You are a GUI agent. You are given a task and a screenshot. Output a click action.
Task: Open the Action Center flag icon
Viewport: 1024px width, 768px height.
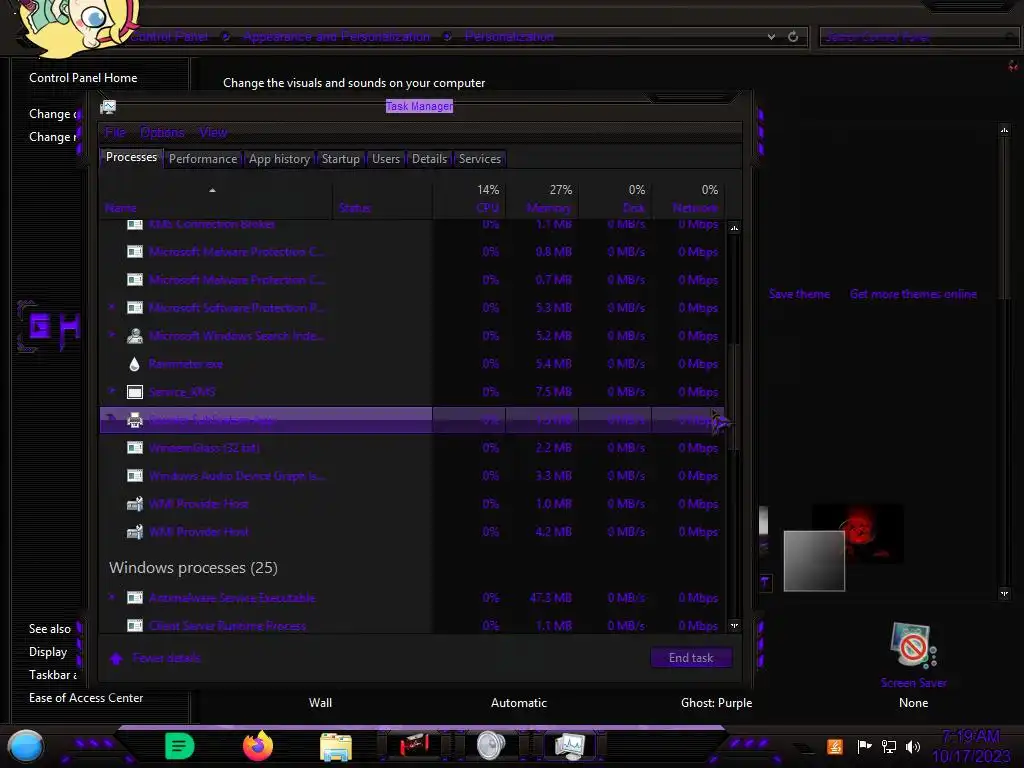pos(864,746)
